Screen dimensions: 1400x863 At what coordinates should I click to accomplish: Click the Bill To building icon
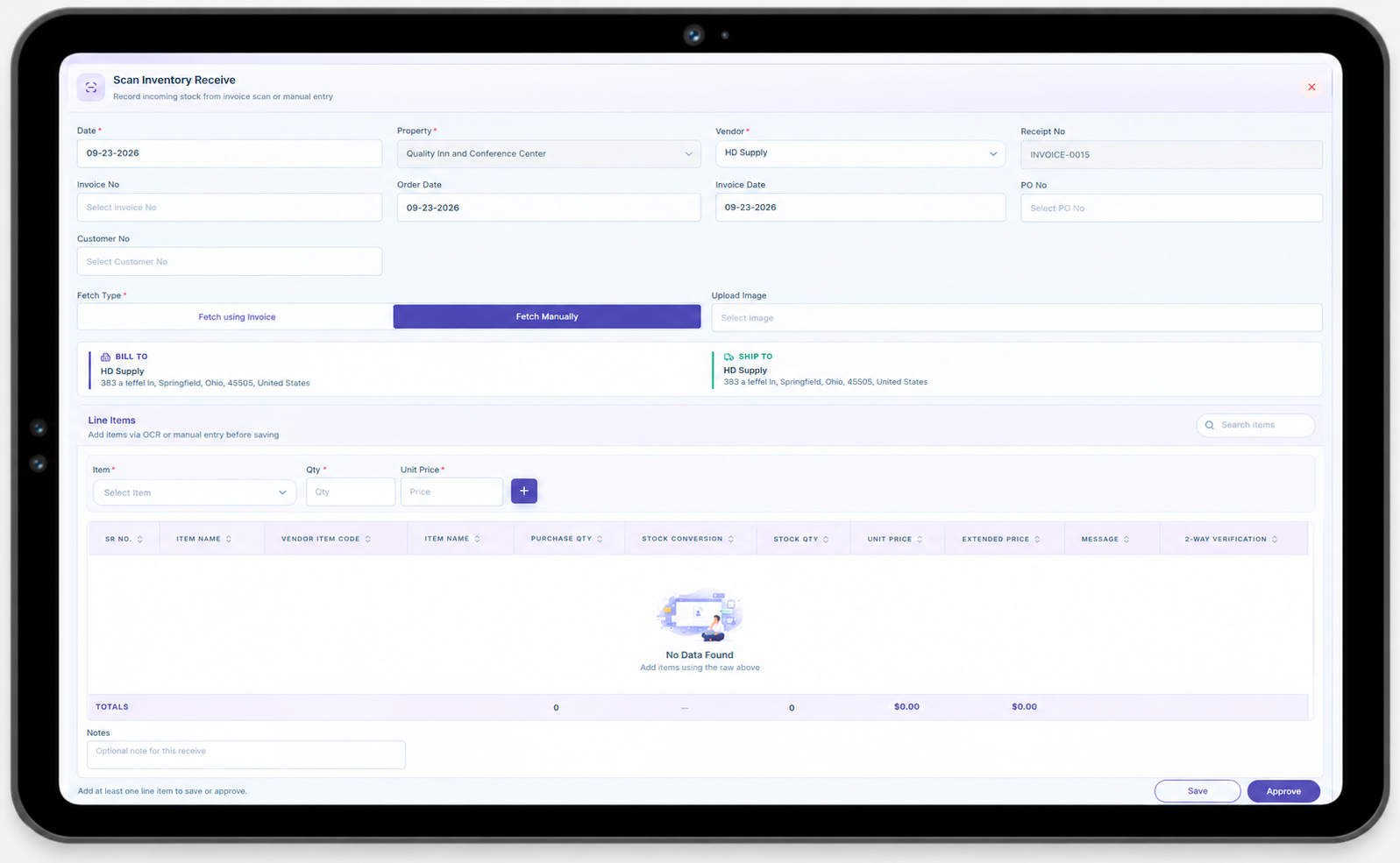pos(105,357)
